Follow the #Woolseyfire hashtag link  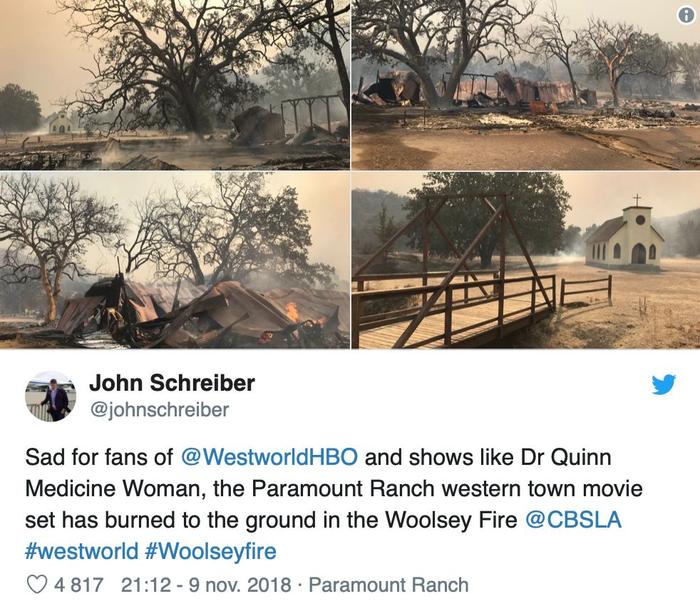(x=211, y=551)
